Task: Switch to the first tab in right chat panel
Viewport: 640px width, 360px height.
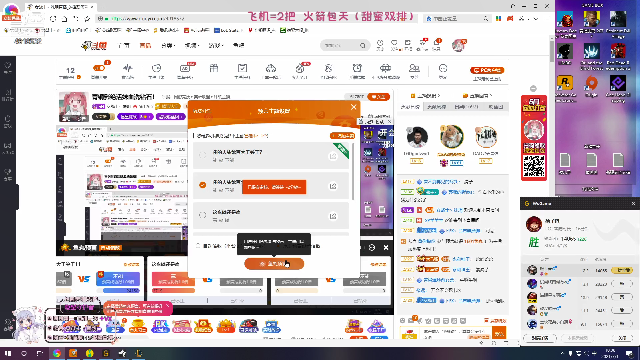Action: tap(410, 107)
